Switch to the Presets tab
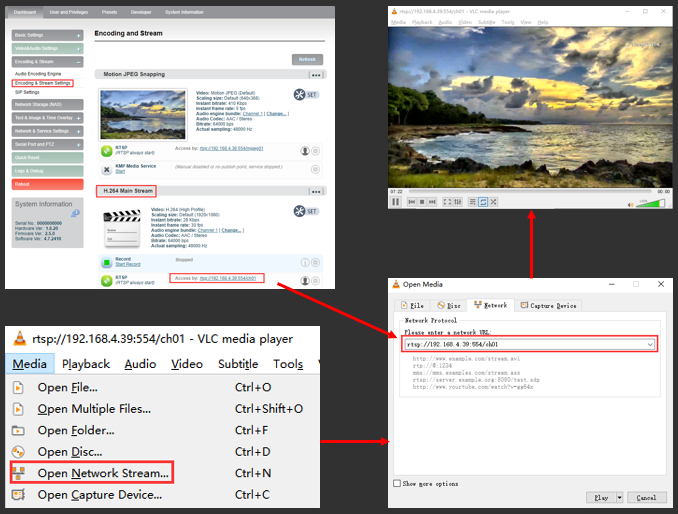 pyautogui.click(x=109, y=12)
